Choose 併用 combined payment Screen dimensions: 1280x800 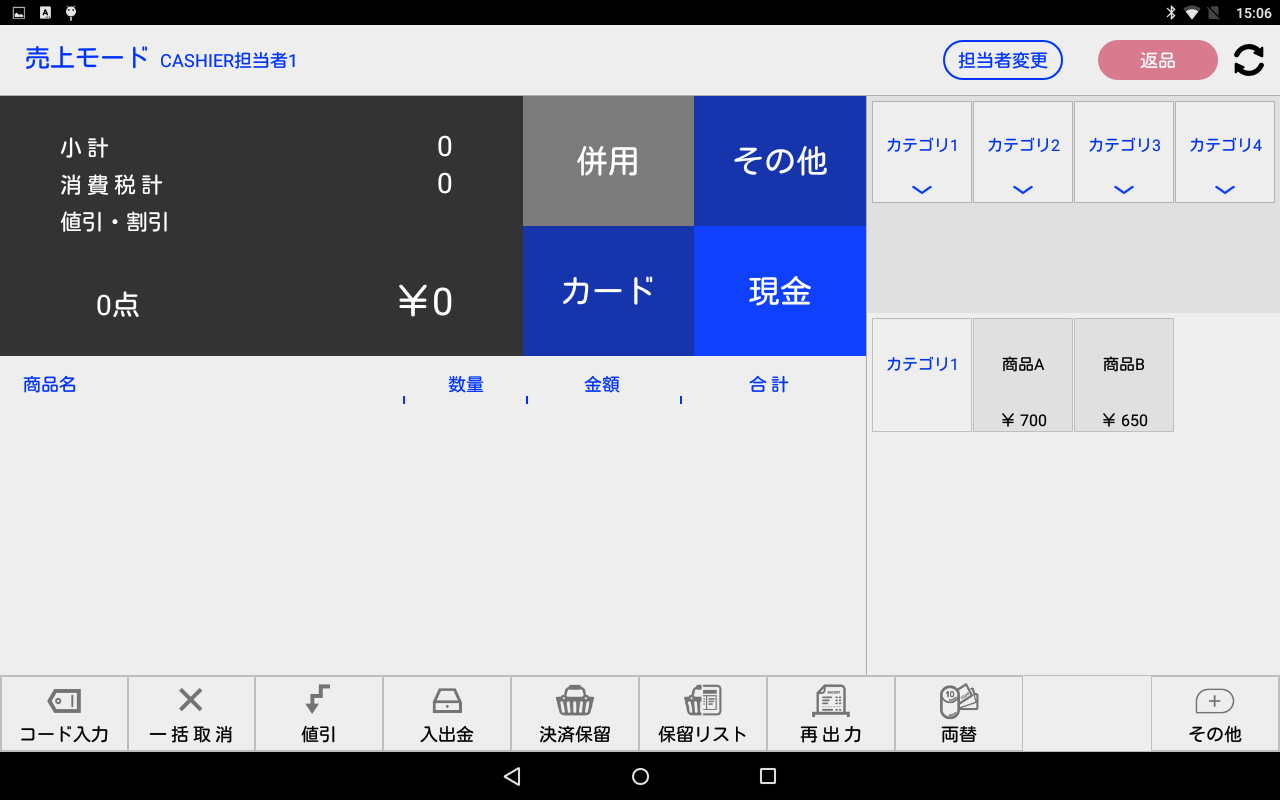608,161
